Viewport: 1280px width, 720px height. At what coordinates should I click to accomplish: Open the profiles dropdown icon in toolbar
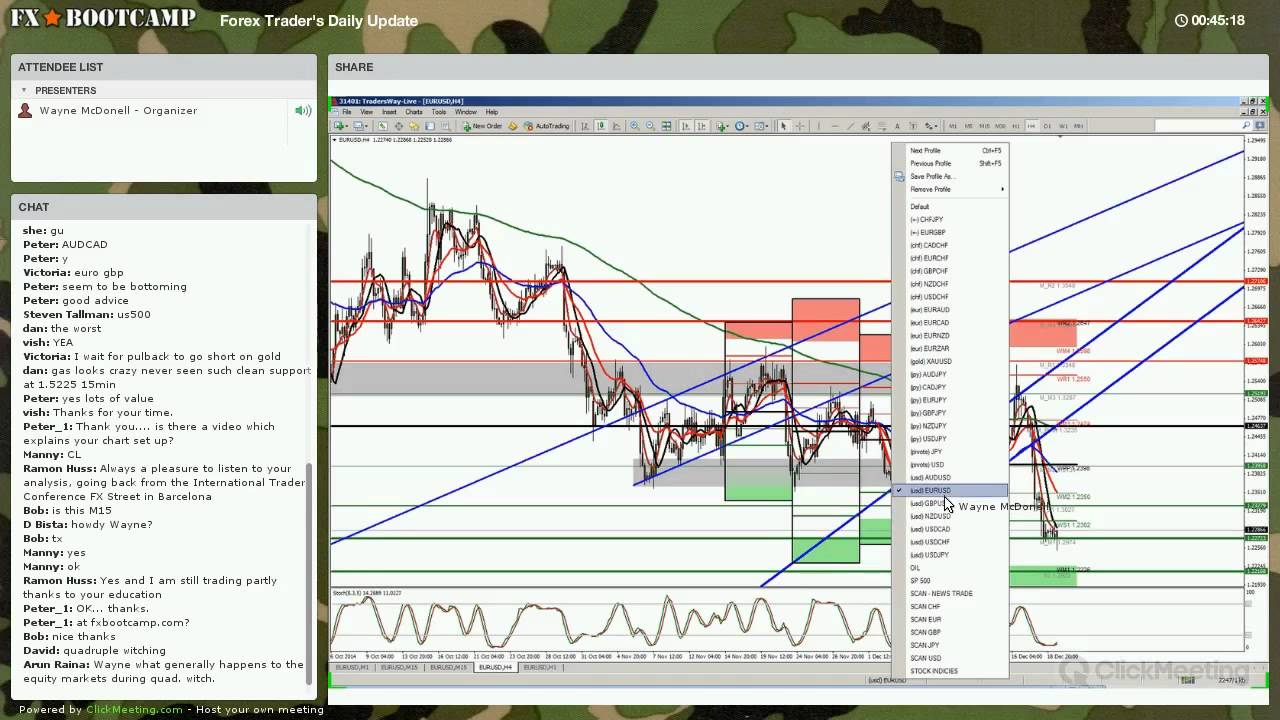(x=360, y=126)
